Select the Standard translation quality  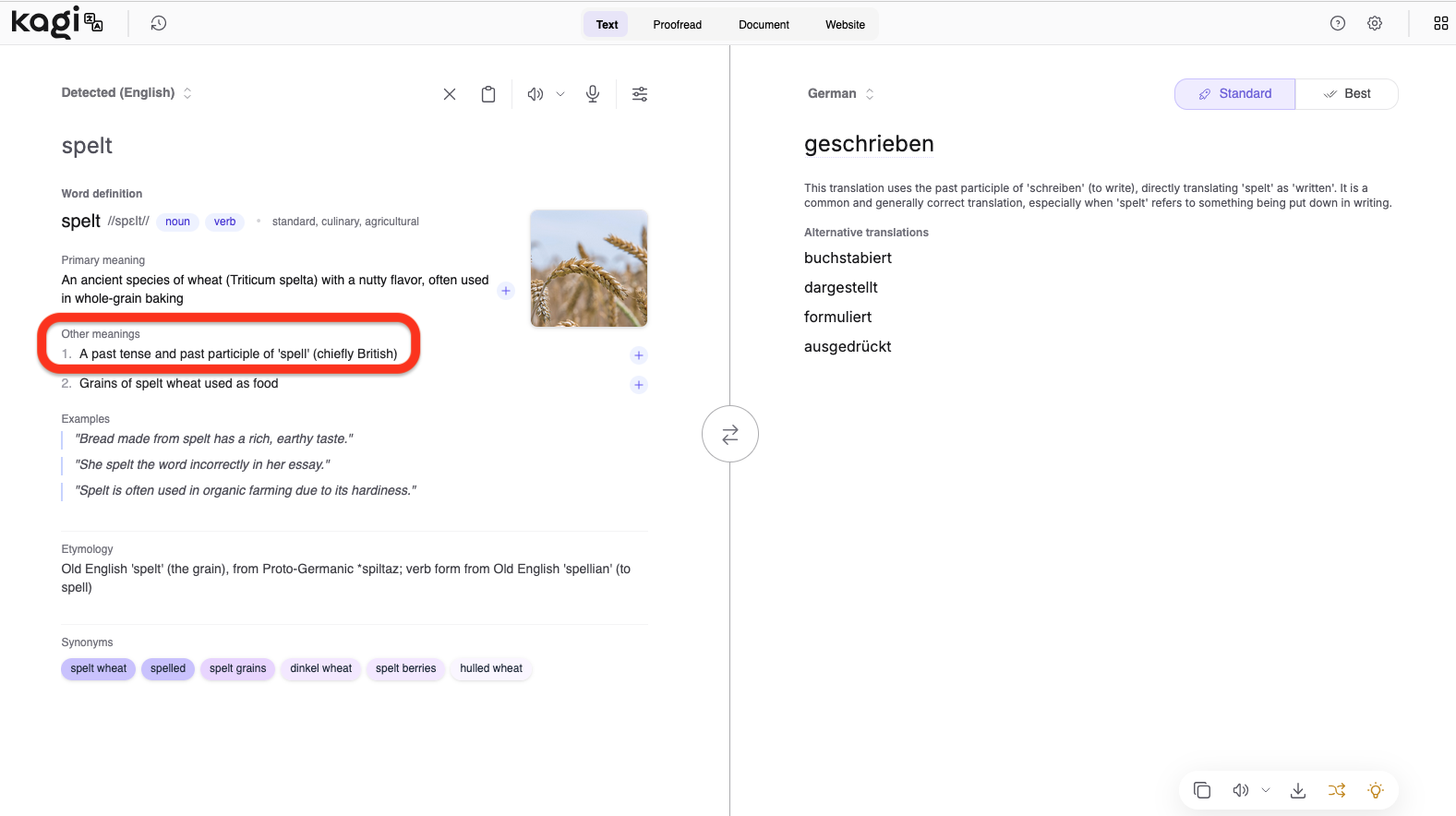pos(1235,94)
